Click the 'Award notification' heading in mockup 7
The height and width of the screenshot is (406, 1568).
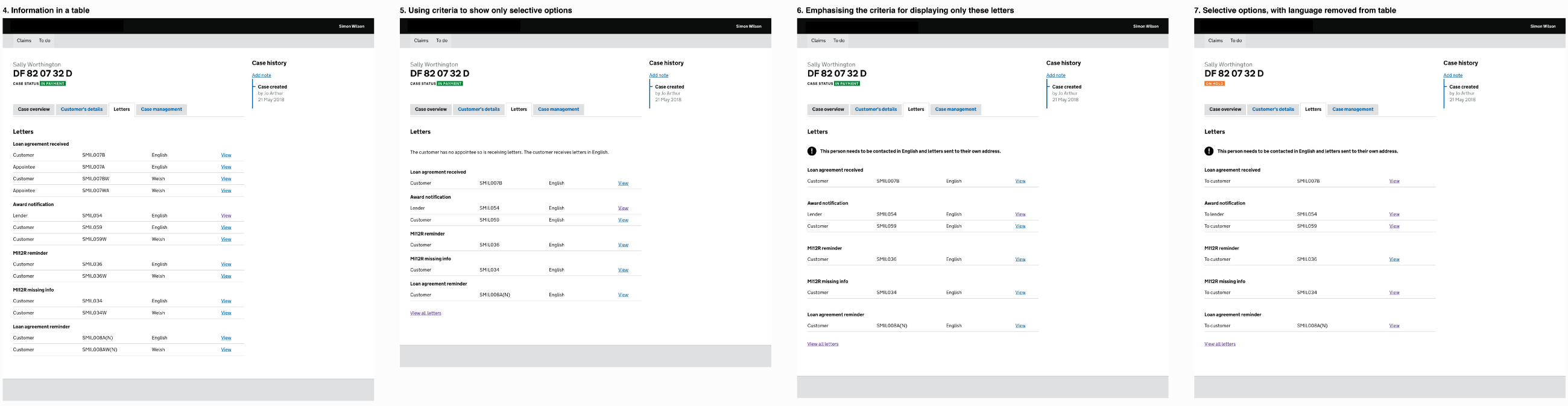pyautogui.click(x=1225, y=204)
